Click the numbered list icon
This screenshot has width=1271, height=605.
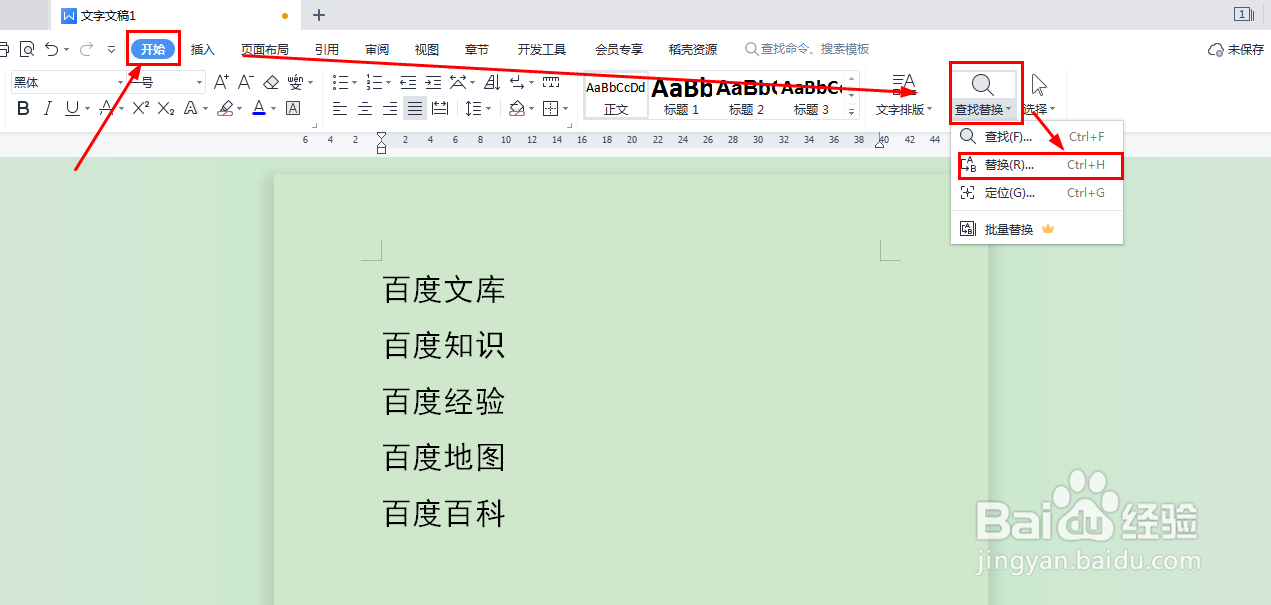374,82
